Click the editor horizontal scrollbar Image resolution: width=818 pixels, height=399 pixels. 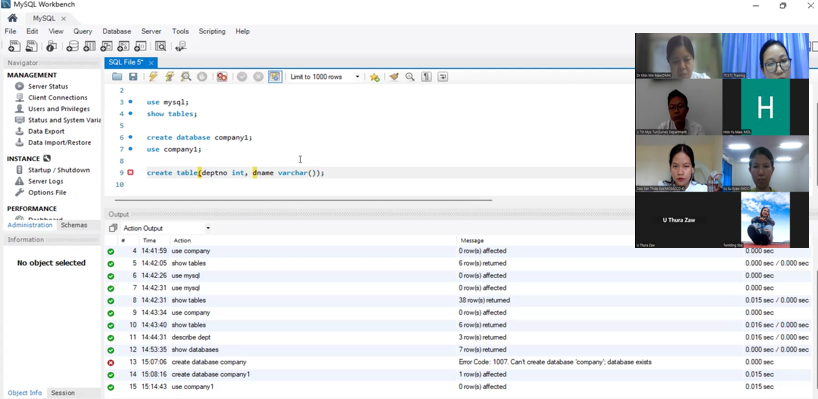click(303, 200)
